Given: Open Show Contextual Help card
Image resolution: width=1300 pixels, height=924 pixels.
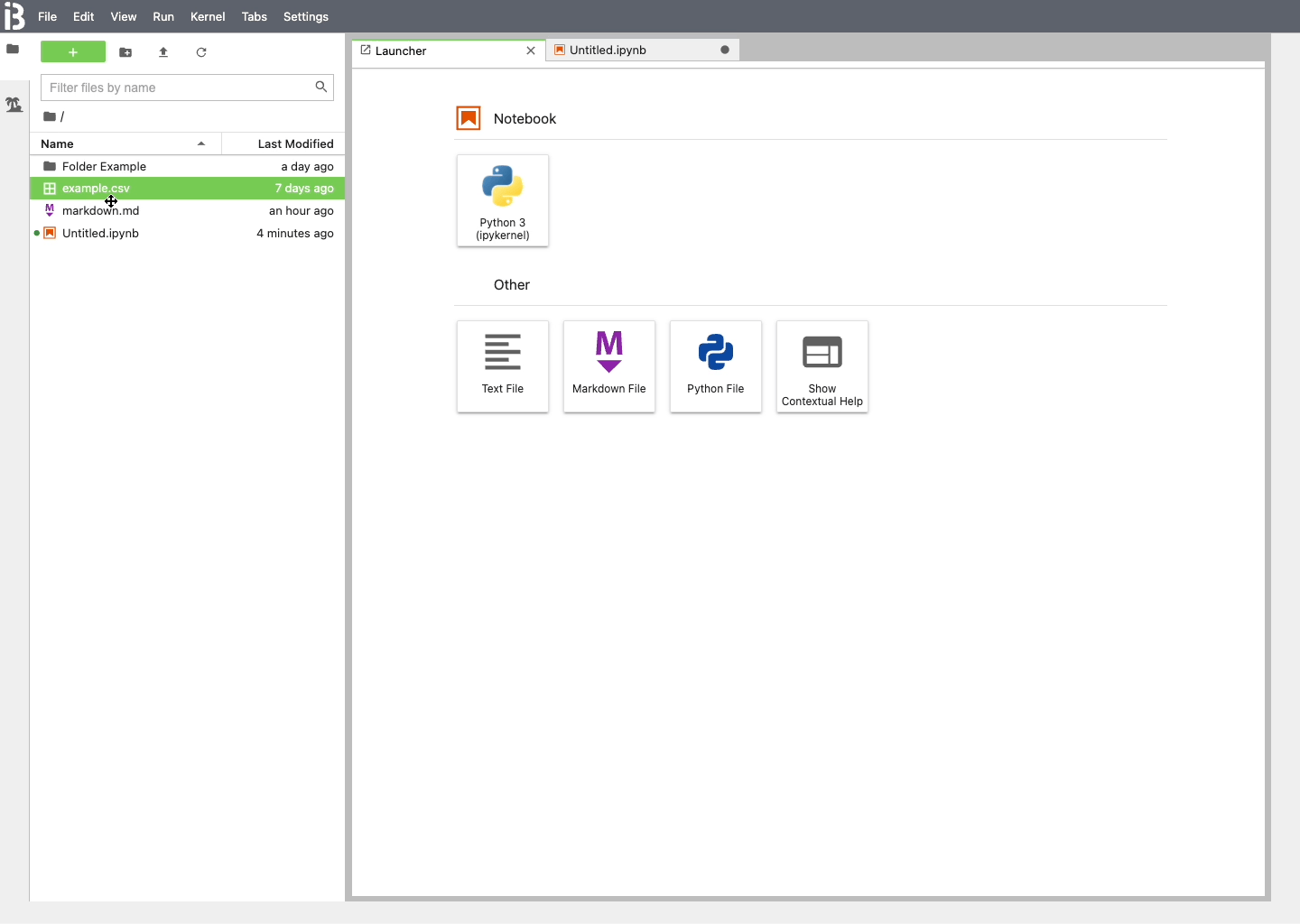Looking at the screenshot, I should (822, 366).
